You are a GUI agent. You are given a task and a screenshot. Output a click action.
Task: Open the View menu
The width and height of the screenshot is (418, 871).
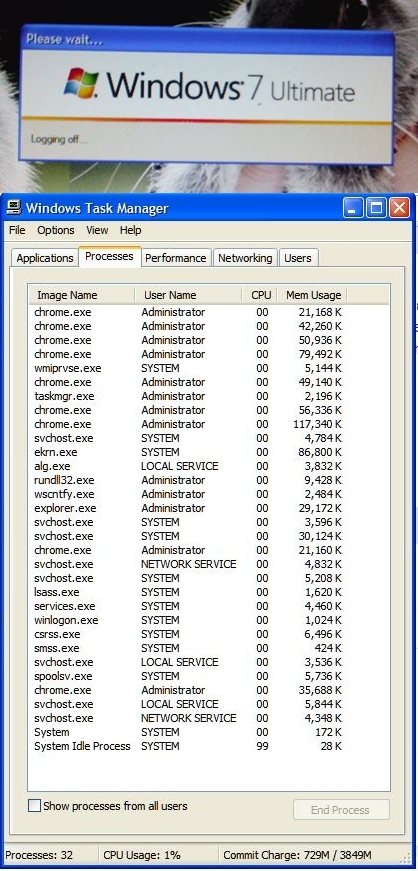point(97,230)
